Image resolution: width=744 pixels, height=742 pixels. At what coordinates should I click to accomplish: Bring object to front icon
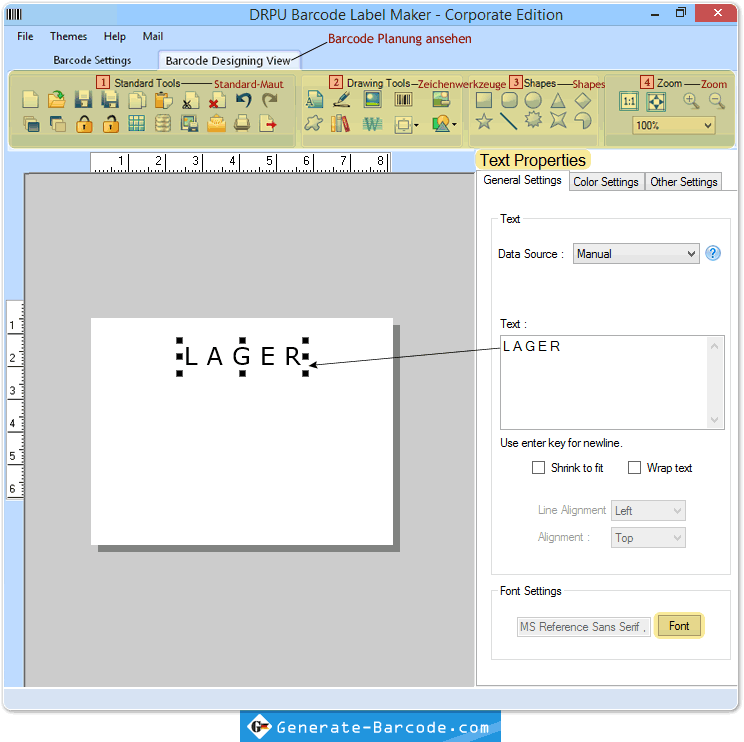31,124
